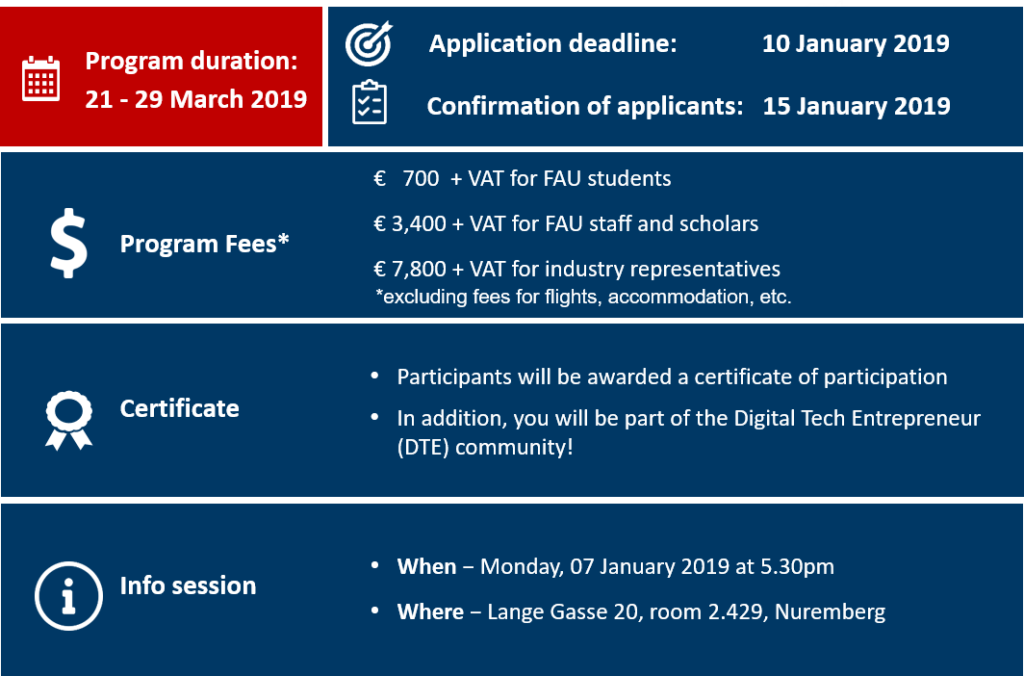The width and height of the screenshot is (1024, 676).
Task: Select the red Program duration panel
Action: [x=162, y=77]
